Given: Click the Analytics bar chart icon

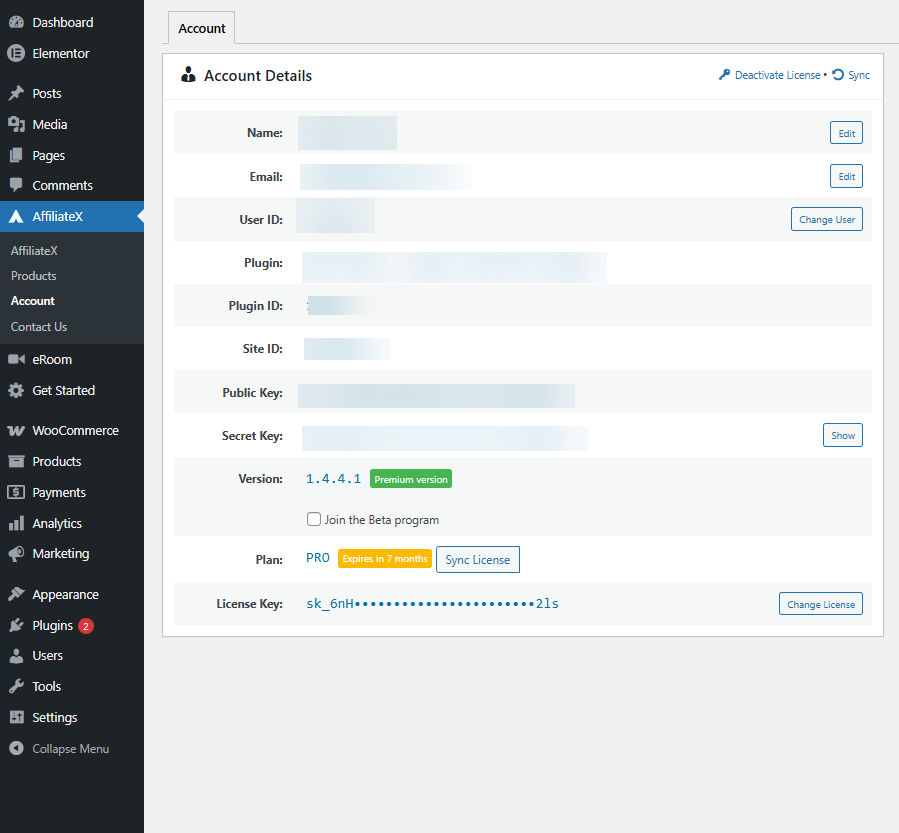Looking at the screenshot, I should point(16,523).
